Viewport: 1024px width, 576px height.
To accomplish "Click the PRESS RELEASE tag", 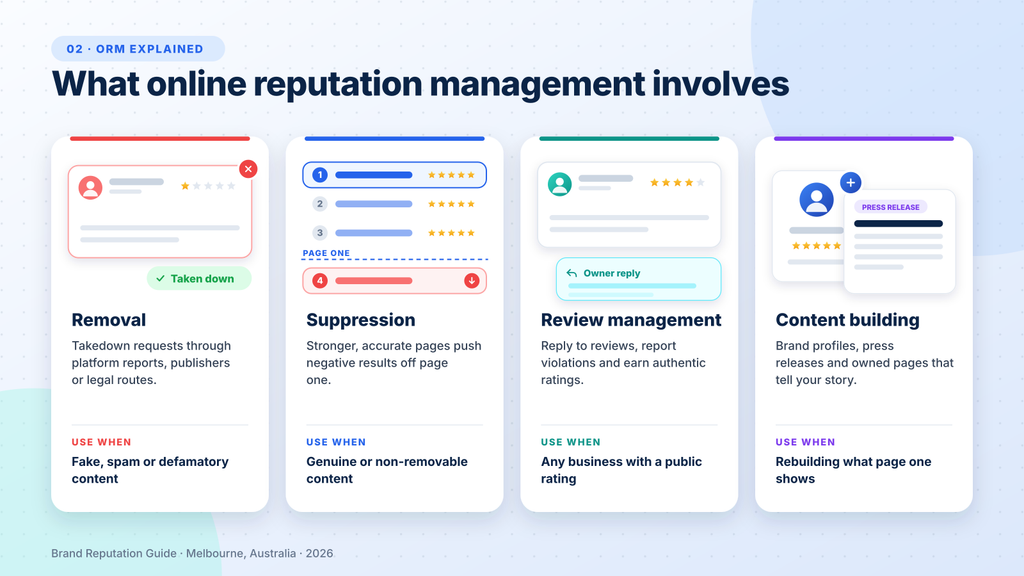I will (x=890, y=207).
